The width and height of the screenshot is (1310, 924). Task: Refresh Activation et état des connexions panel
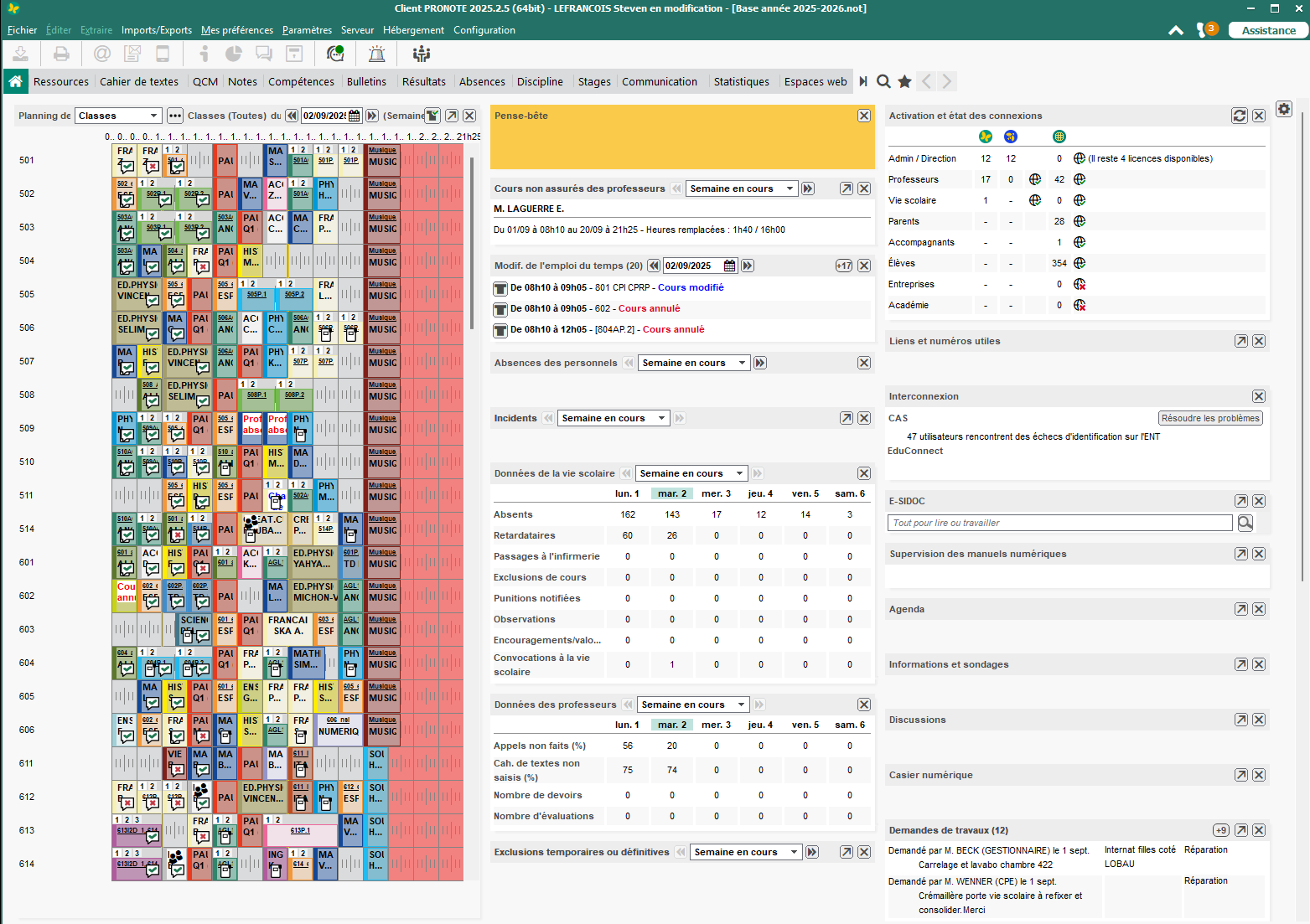coord(1240,116)
